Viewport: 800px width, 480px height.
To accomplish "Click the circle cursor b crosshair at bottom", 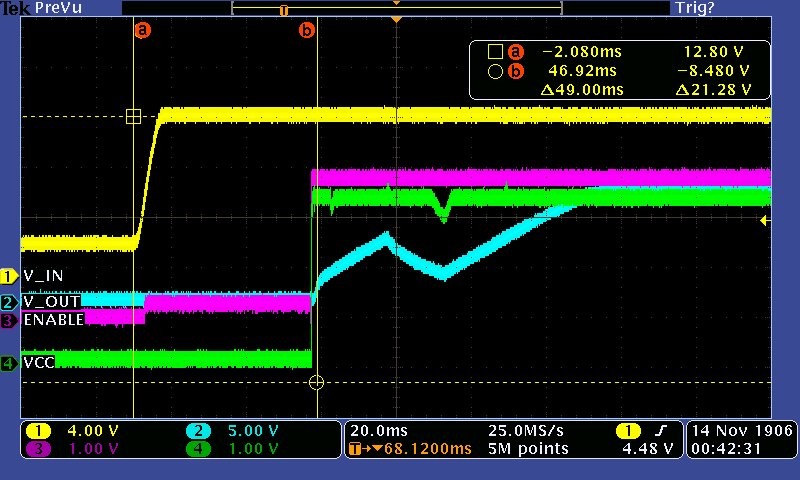I will 316,382.
